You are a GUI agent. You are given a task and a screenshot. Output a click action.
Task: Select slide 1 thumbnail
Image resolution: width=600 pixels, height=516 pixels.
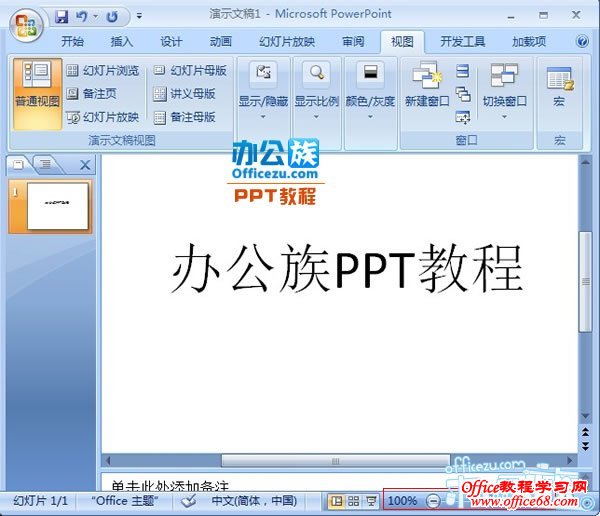[58, 206]
